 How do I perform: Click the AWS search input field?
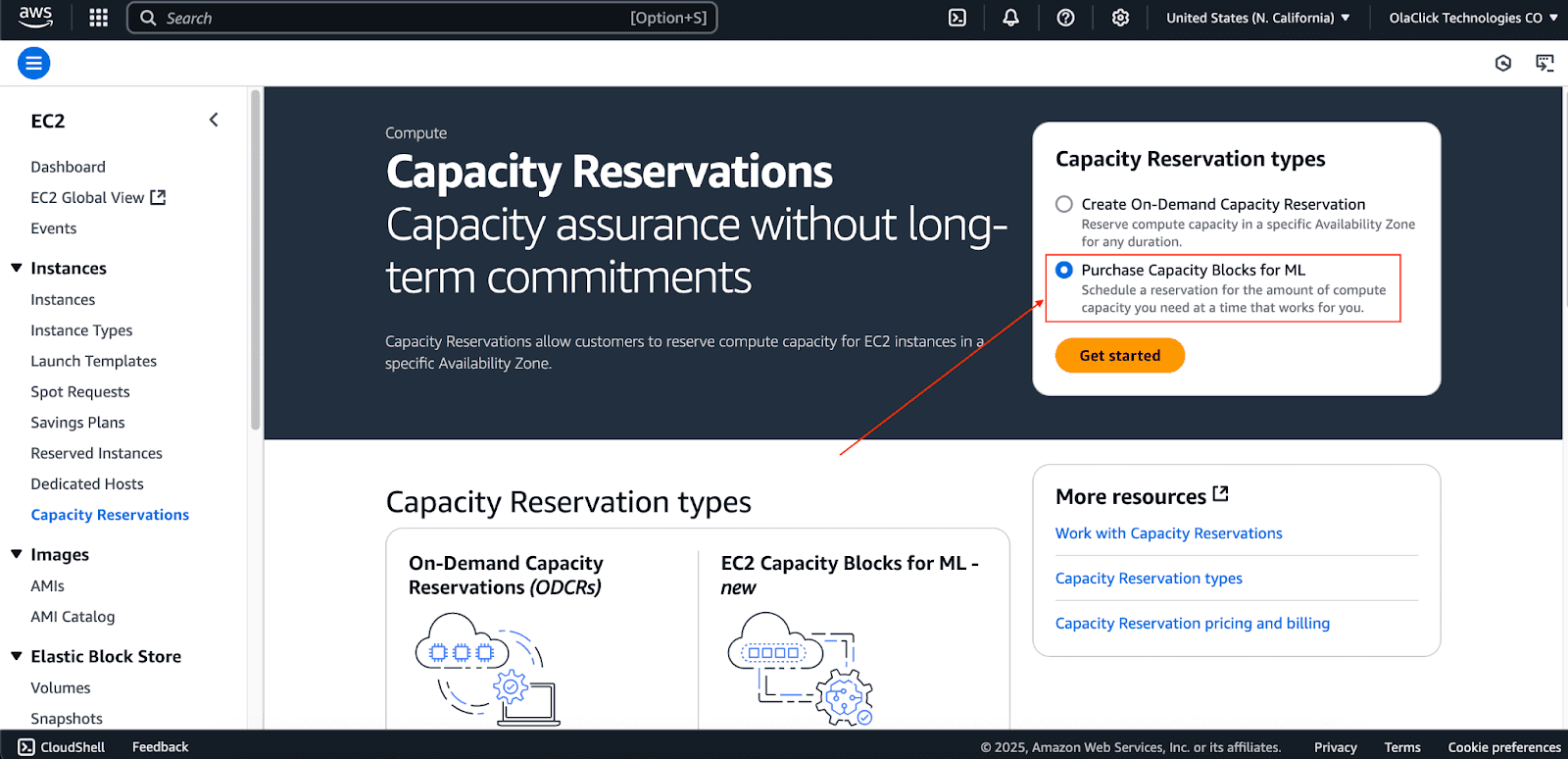click(x=422, y=18)
